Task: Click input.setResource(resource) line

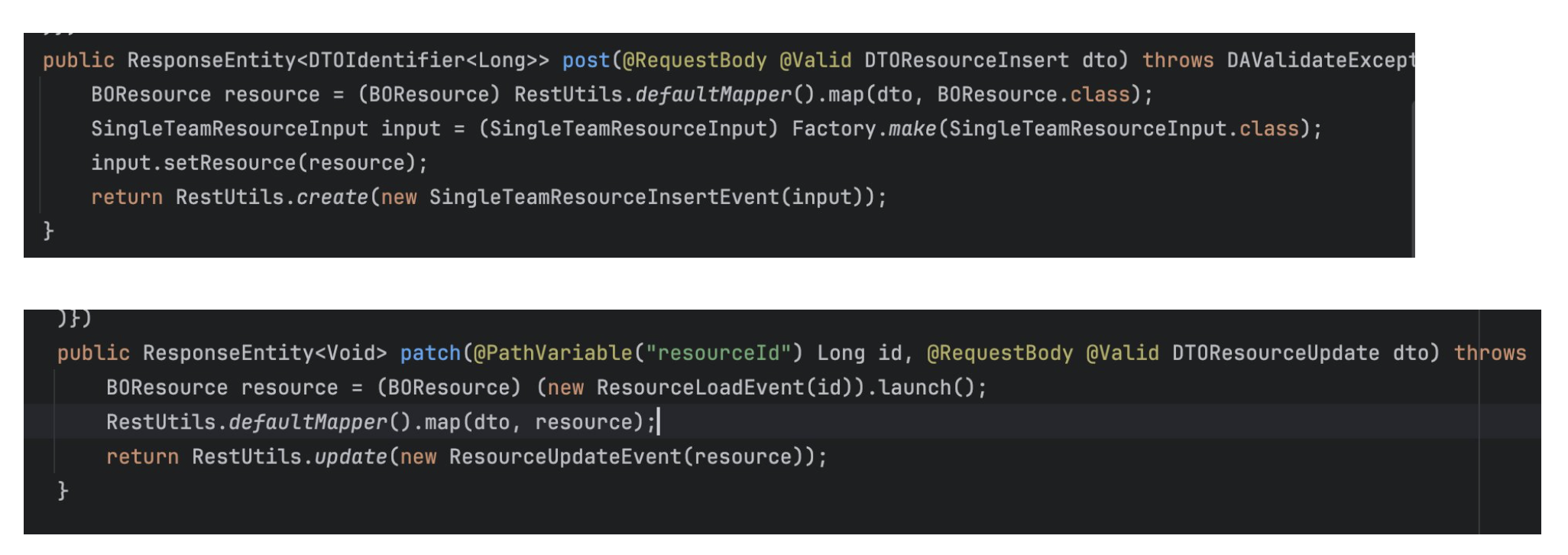Action: (259, 163)
